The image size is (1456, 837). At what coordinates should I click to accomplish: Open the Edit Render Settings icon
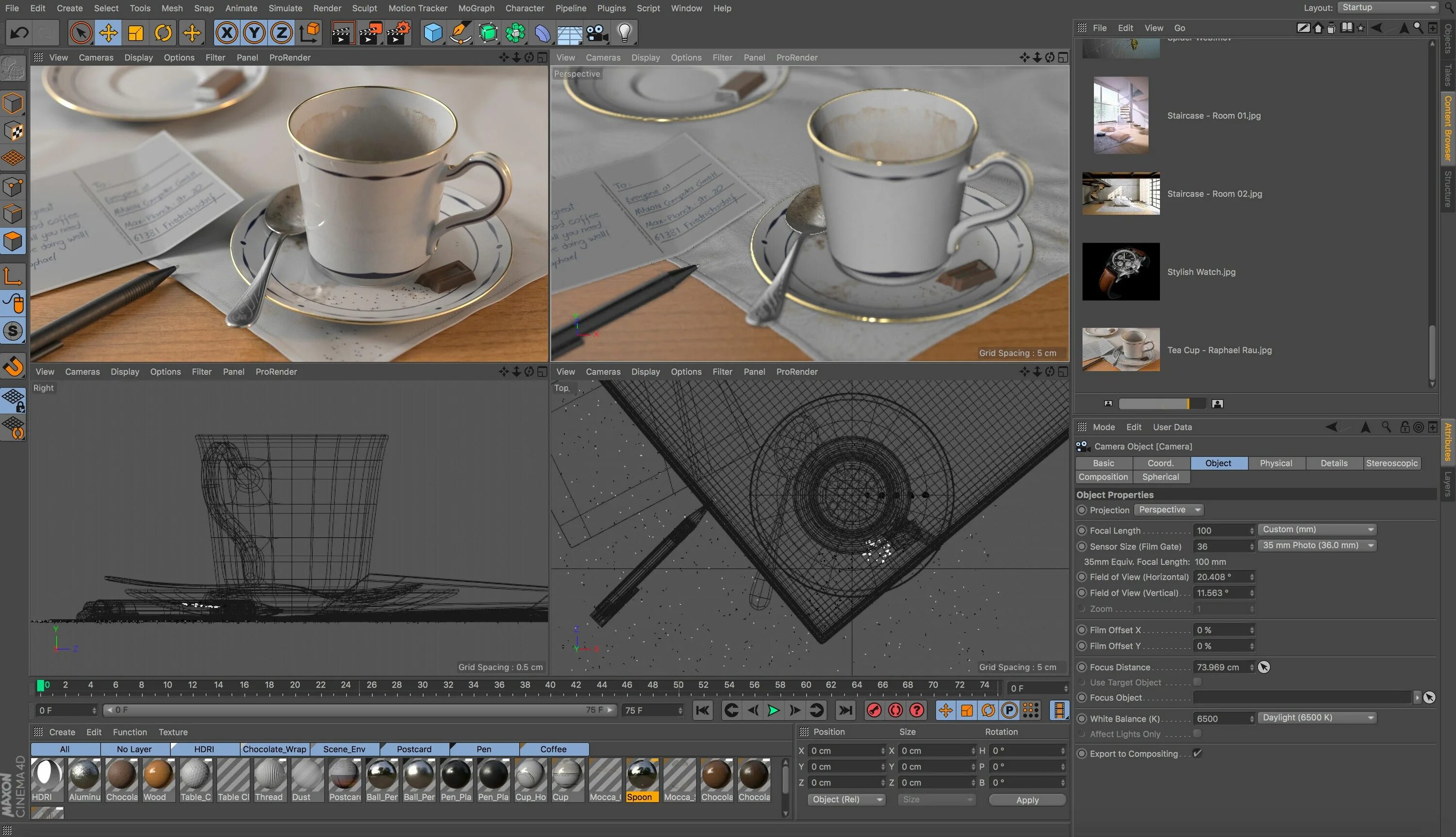coord(398,33)
